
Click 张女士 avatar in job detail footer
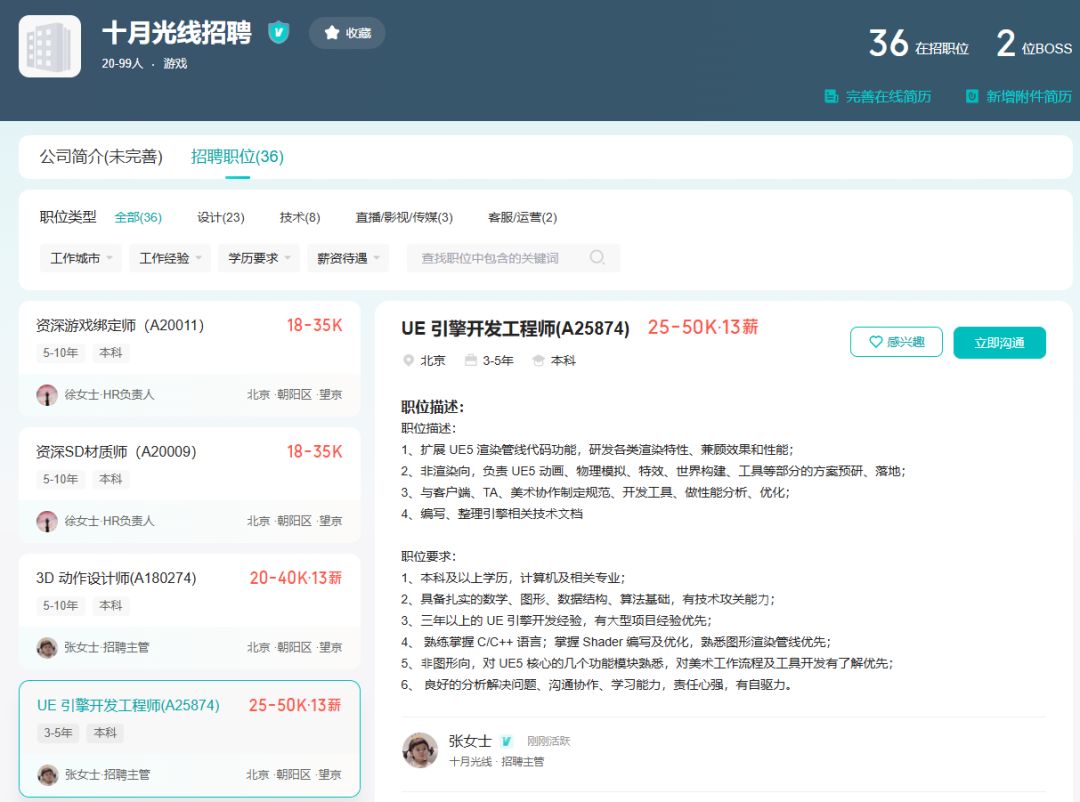coord(420,750)
